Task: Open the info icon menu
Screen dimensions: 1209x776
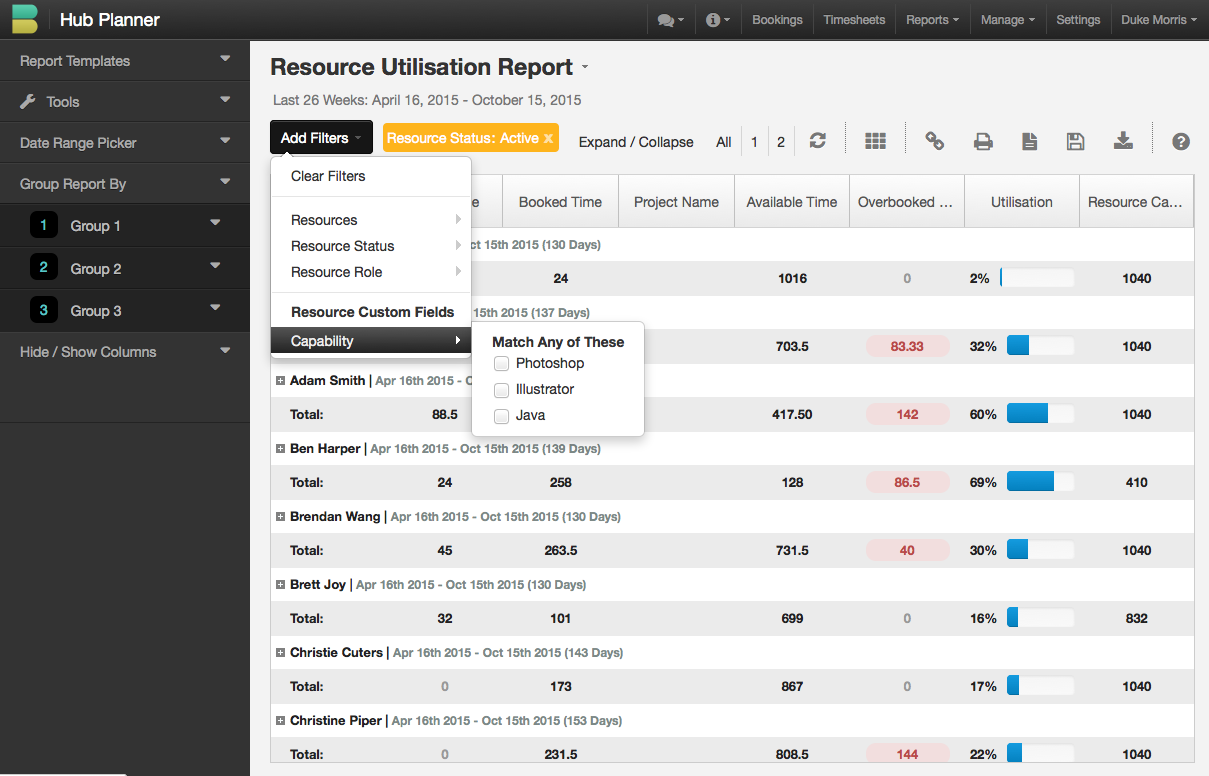Action: point(718,20)
